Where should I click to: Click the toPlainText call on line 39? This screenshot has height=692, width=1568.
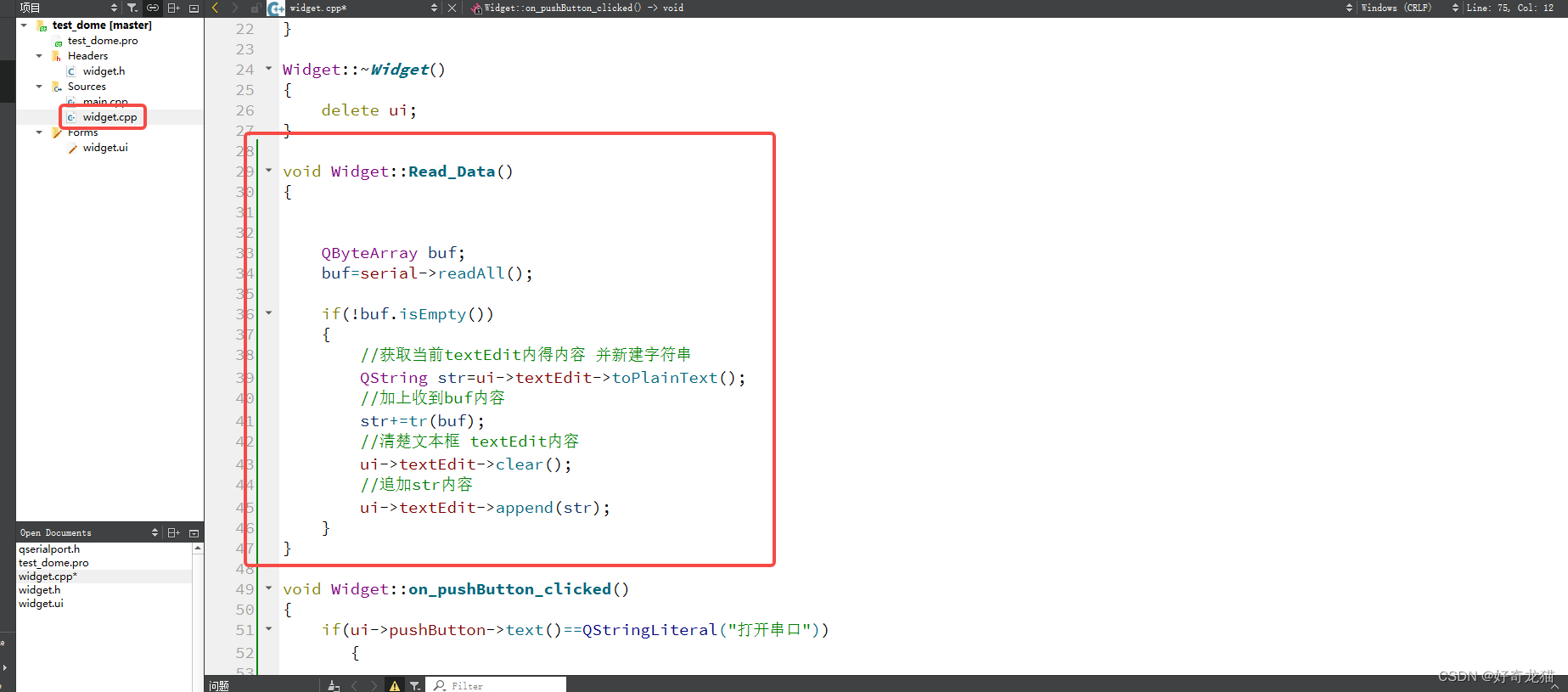click(x=665, y=378)
